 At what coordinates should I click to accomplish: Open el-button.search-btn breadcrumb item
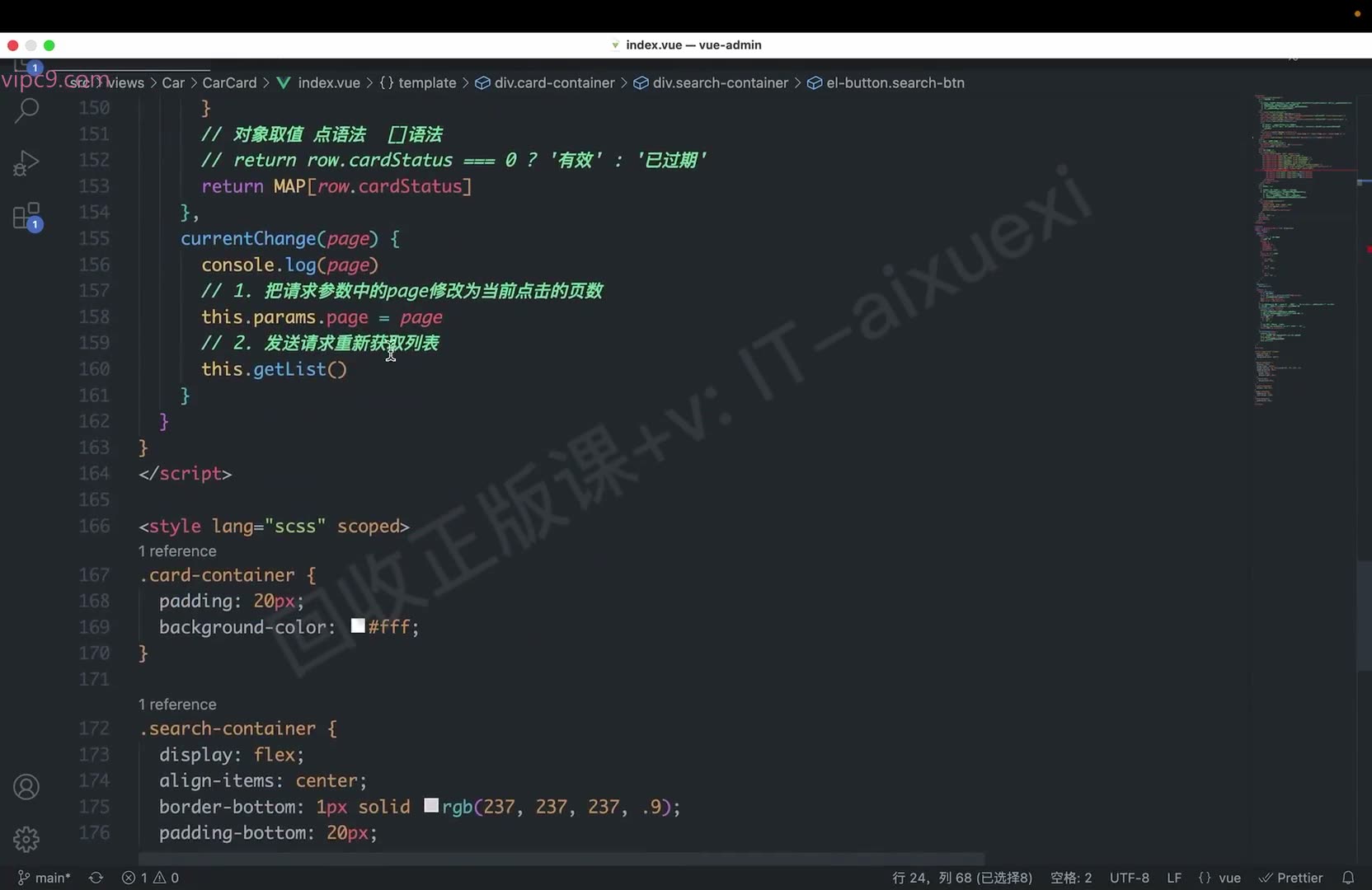click(886, 82)
